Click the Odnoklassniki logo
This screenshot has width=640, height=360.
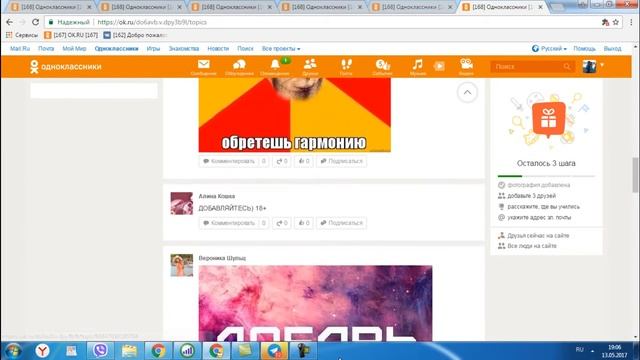[66, 67]
